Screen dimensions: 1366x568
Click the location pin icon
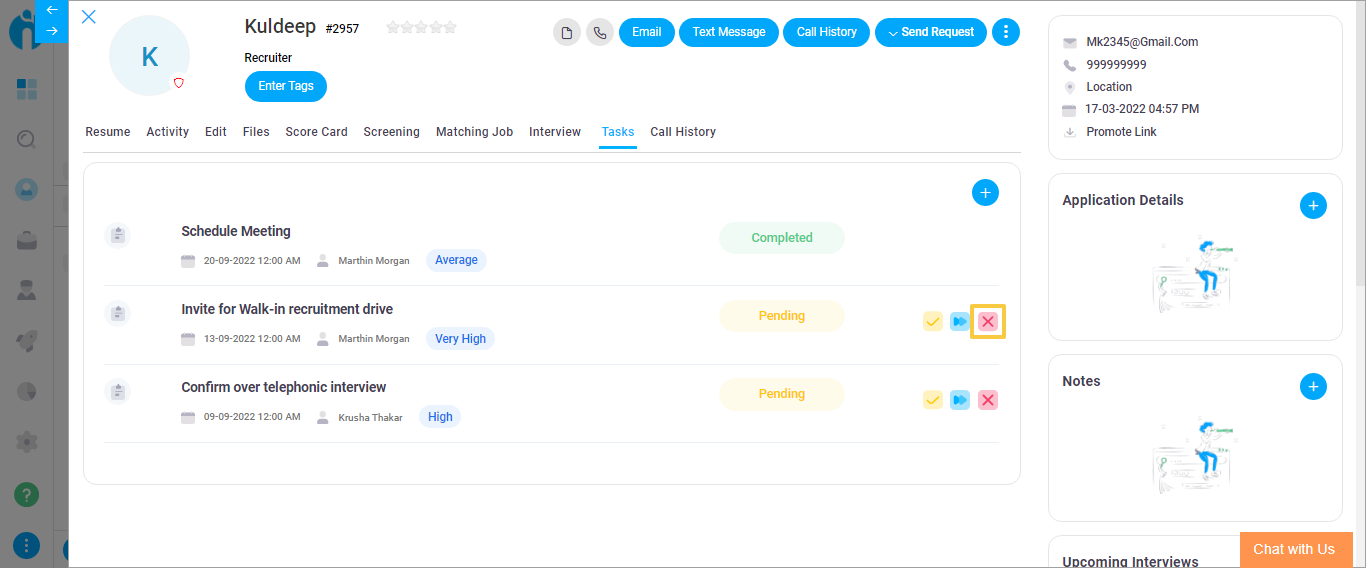pyautogui.click(x=1070, y=88)
